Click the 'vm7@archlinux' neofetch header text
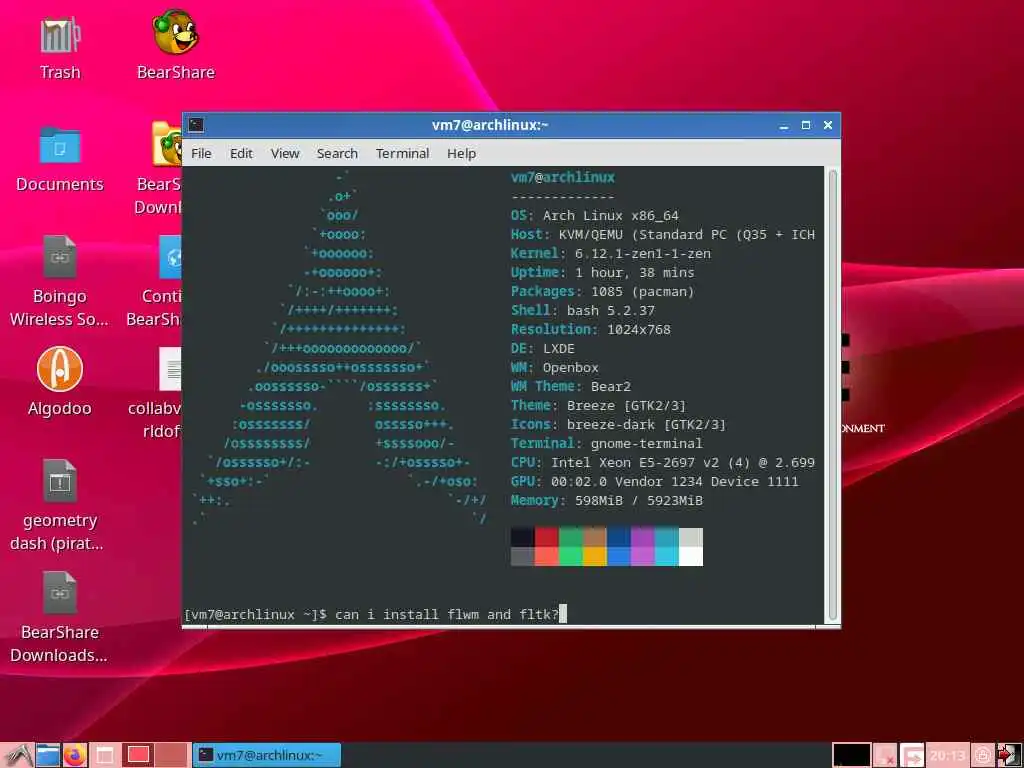This screenshot has height=768, width=1024. pos(563,177)
